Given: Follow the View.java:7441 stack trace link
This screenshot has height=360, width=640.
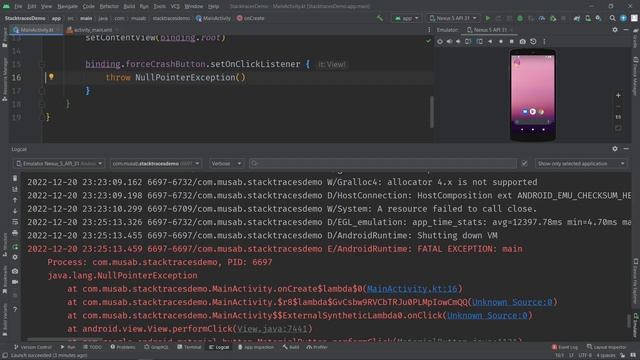Looking at the screenshot, I should [272, 329].
